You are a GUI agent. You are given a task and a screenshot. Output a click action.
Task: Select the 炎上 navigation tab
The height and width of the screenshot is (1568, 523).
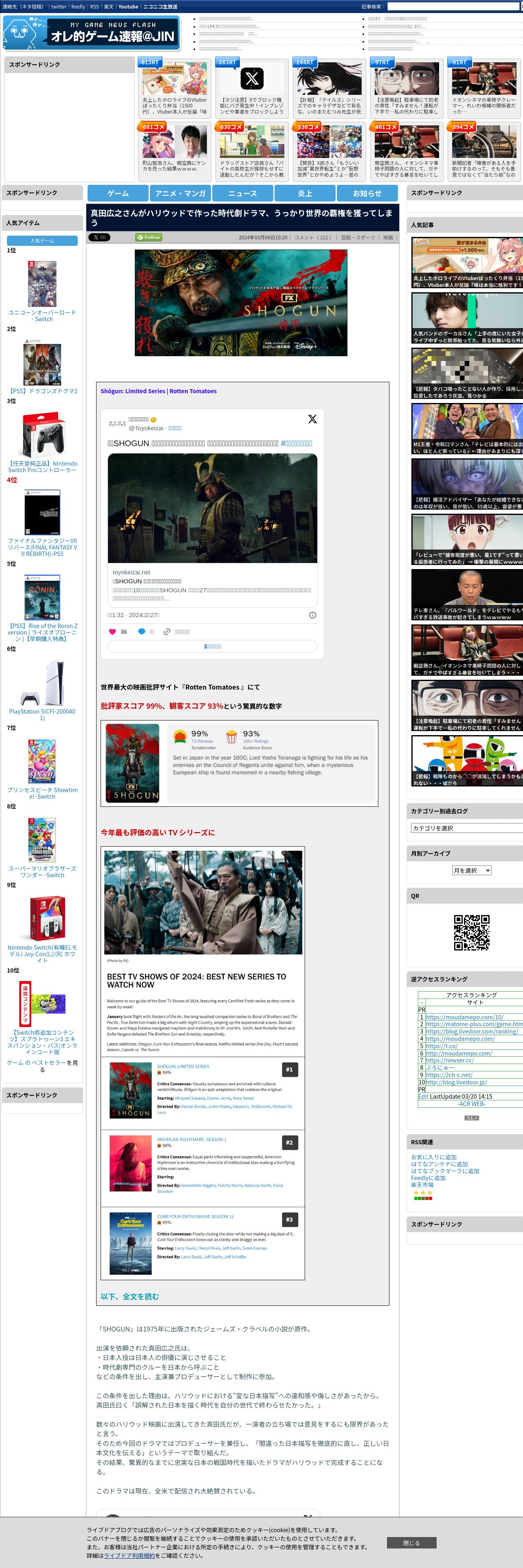305,193
